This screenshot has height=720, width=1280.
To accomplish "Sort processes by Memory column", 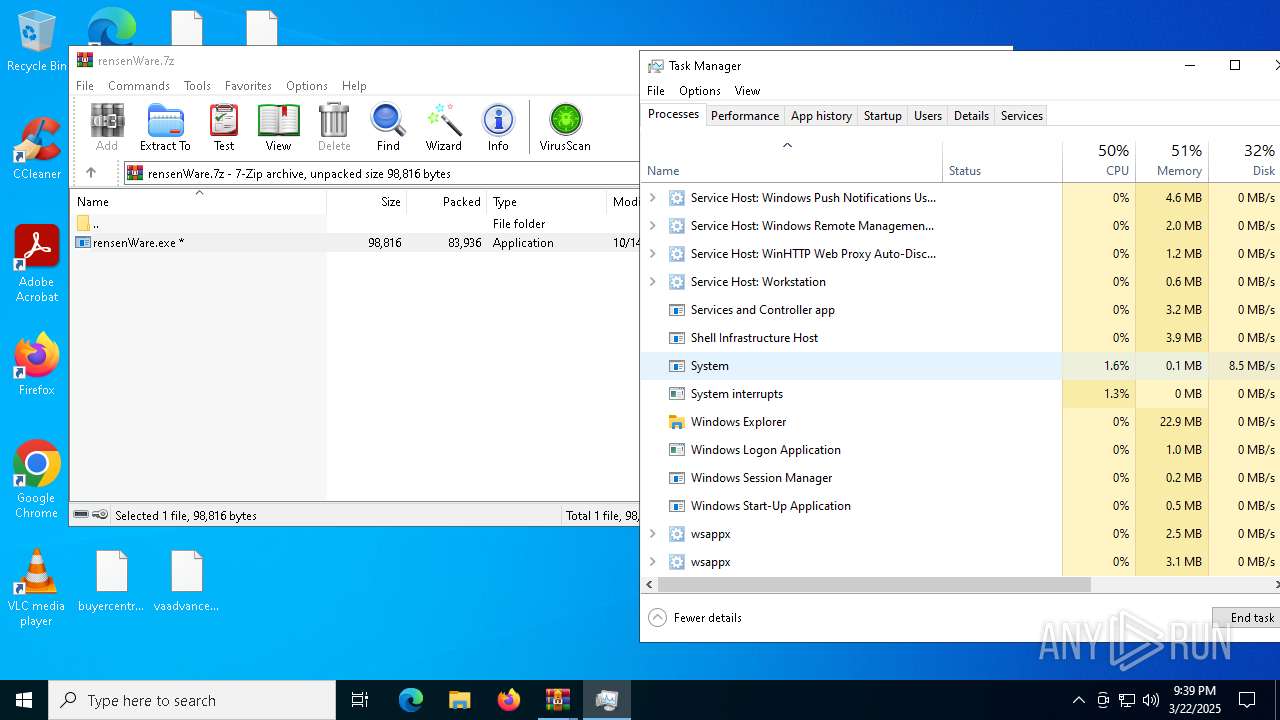I will pos(1172,160).
